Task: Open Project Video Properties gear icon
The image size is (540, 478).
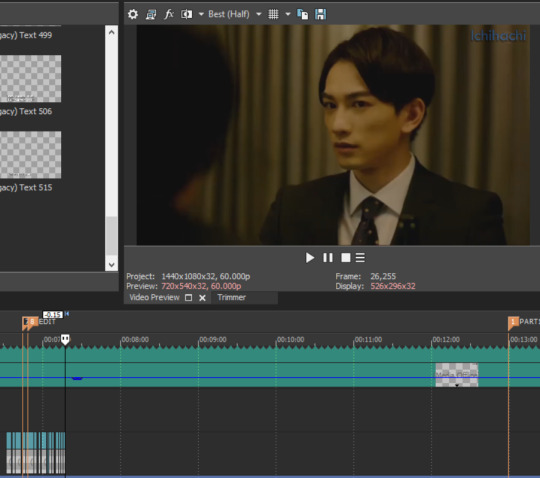Action: 133,14
